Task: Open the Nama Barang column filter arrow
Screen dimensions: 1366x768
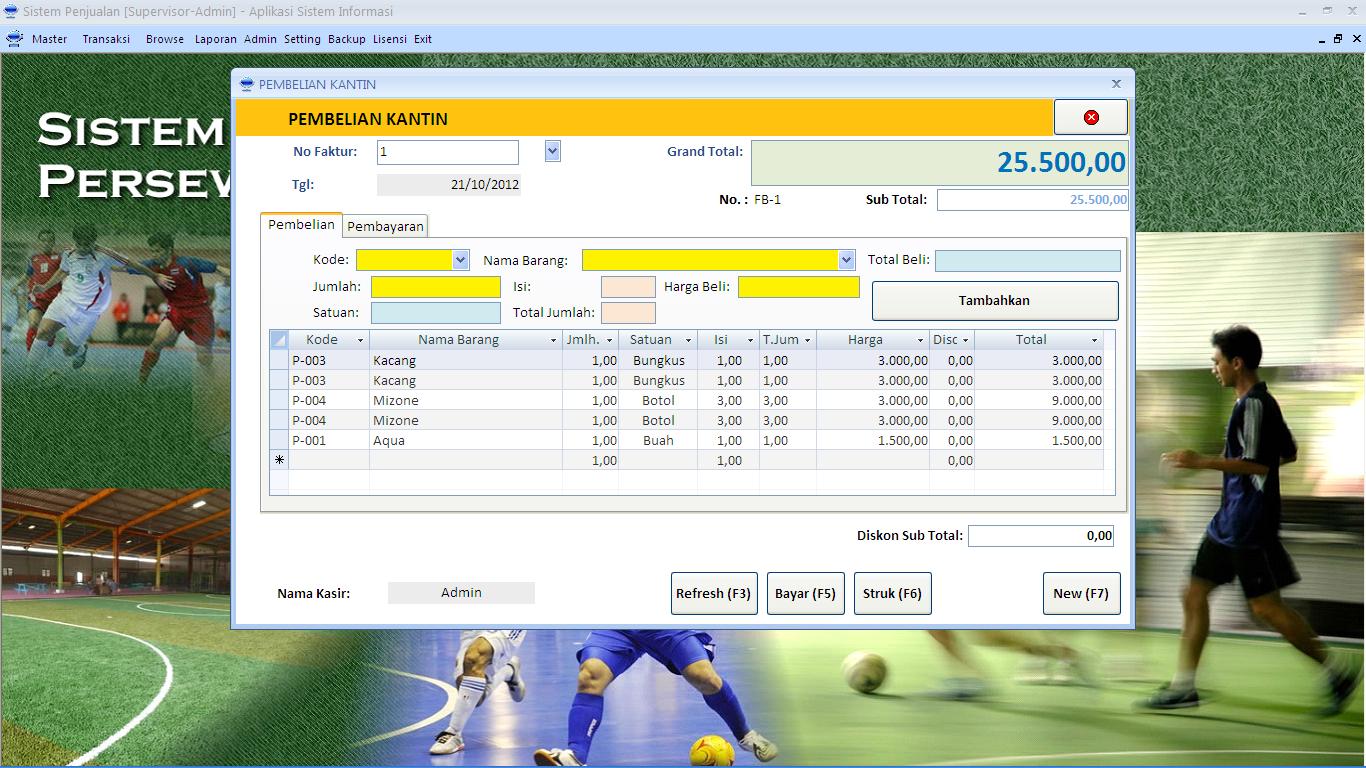Action: point(553,340)
